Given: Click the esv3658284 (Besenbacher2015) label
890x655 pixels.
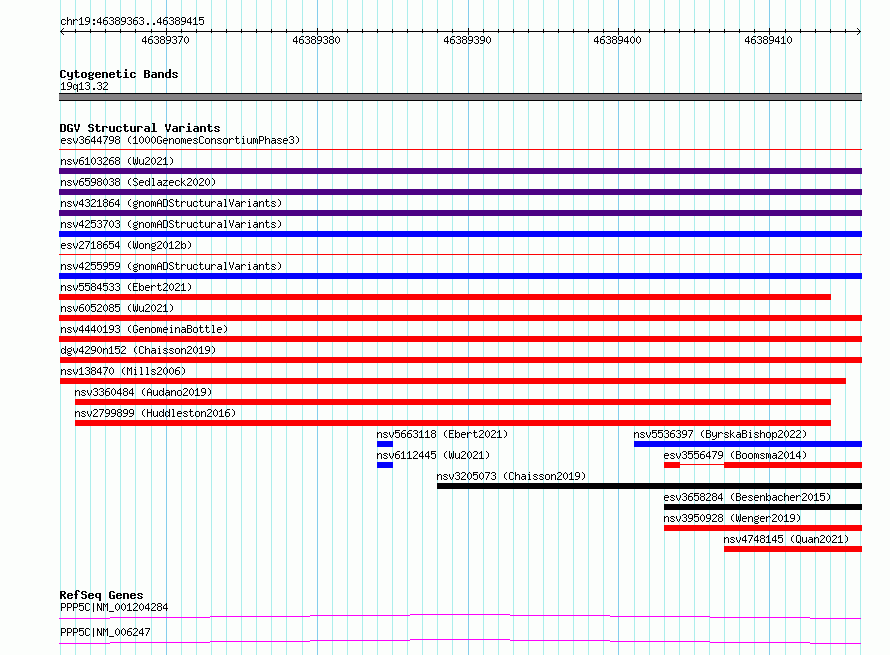Looking at the screenshot, I should coord(747,497).
